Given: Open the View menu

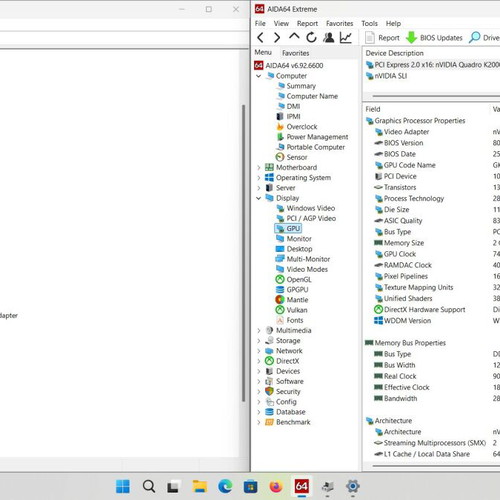Looking at the screenshot, I should point(281,23).
